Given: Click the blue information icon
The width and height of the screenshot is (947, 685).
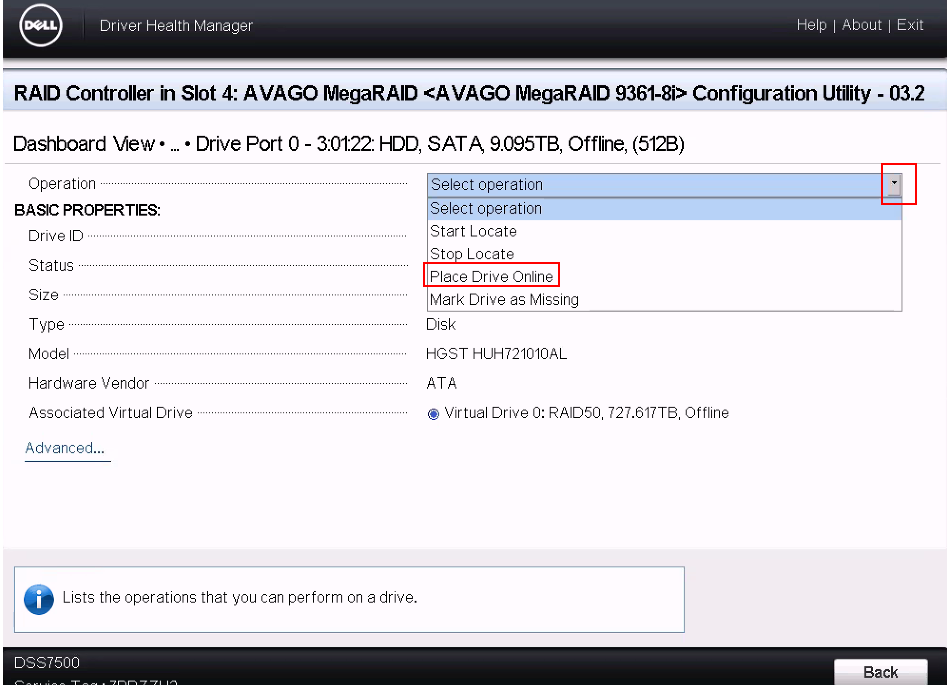Looking at the screenshot, I should point(39,599).
